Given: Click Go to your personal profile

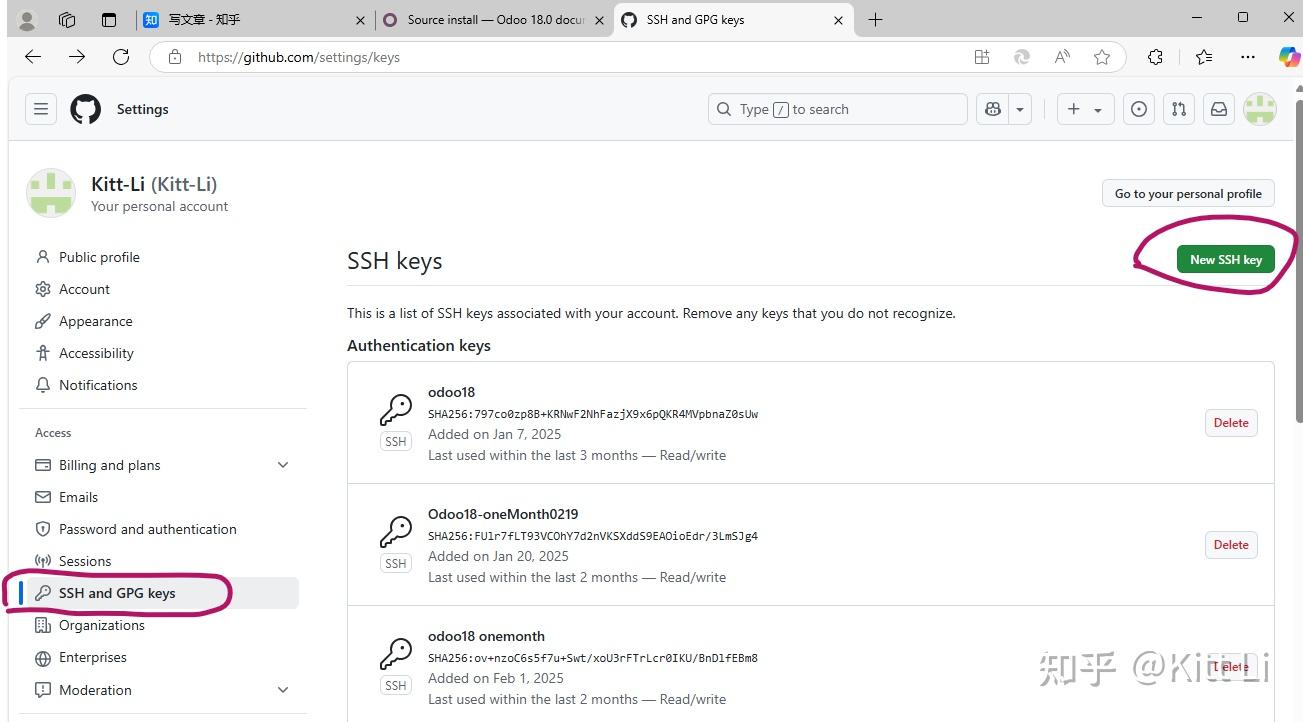Looking at the screenshot, I should pyautogui.click(x=1188, y=194).
